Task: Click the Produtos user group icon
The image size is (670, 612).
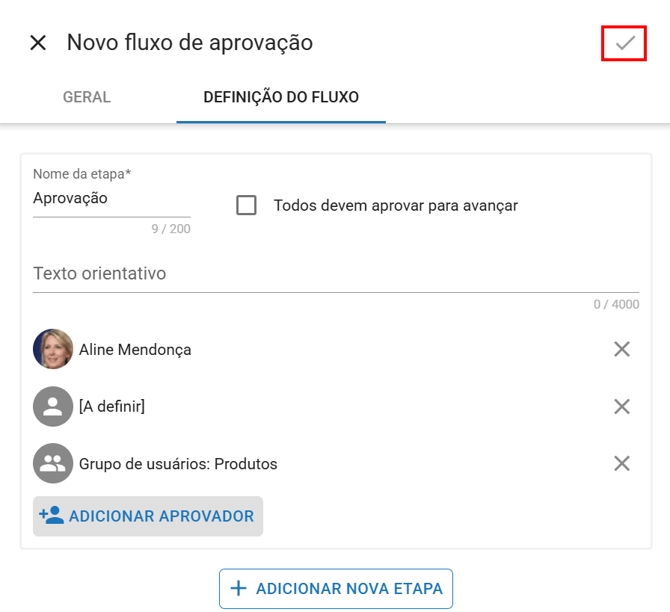Action: 53,463
